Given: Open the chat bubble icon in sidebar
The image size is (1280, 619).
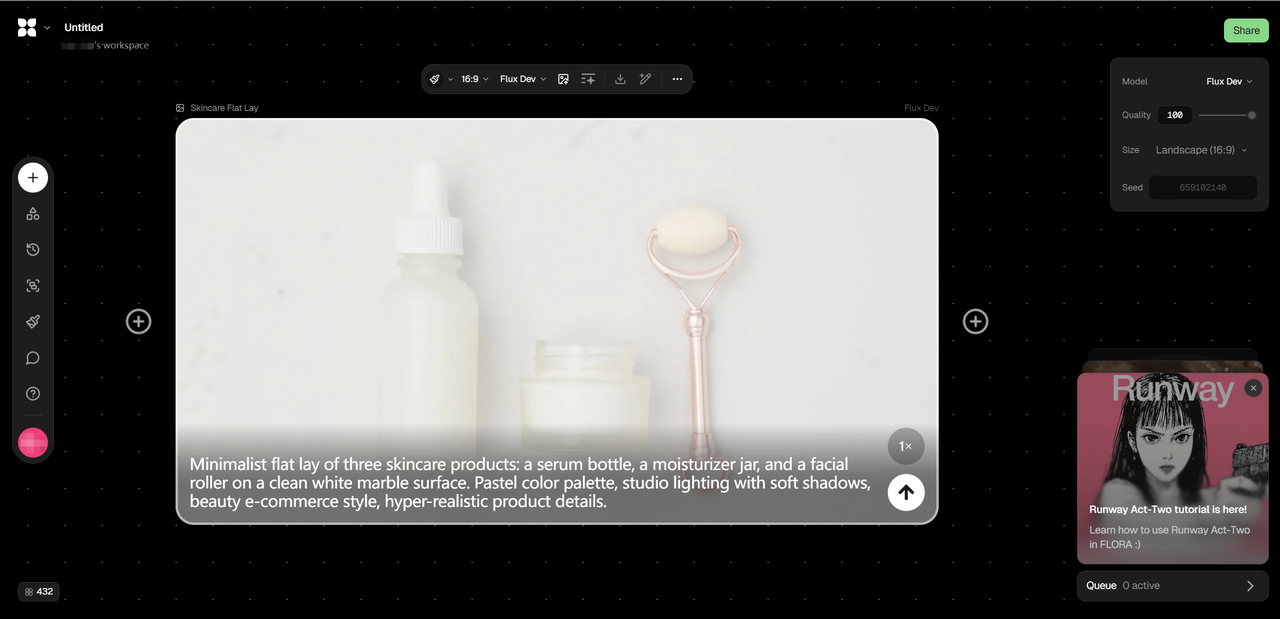Looking at the screenshot, I should 33,358.
